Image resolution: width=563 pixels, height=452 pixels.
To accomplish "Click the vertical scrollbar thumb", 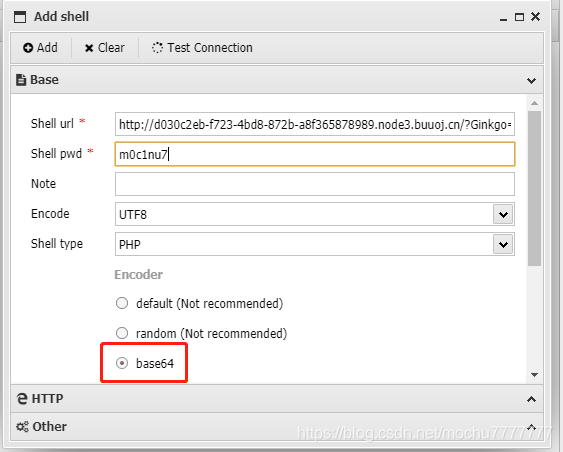I will pos(534,188).
